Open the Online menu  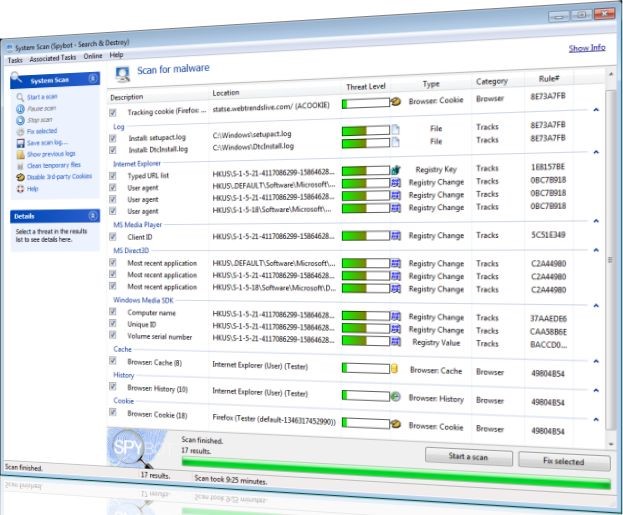pos(93,56)
